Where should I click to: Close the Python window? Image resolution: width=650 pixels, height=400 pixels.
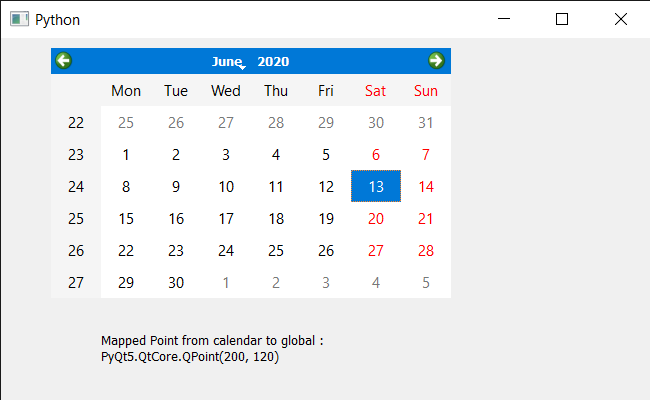coord(621,19)
